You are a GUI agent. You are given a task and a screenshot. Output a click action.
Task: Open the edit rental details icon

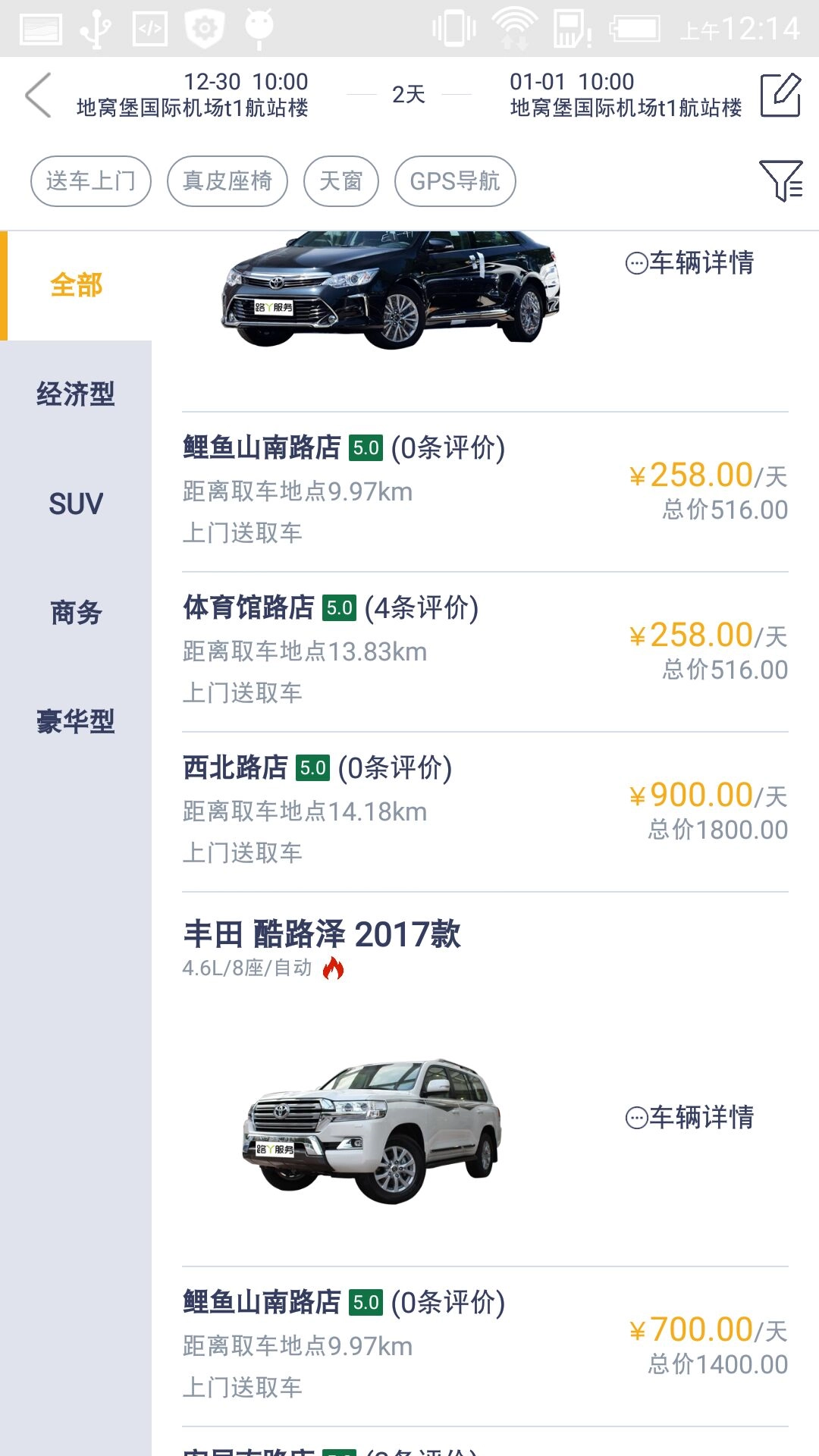780,96
